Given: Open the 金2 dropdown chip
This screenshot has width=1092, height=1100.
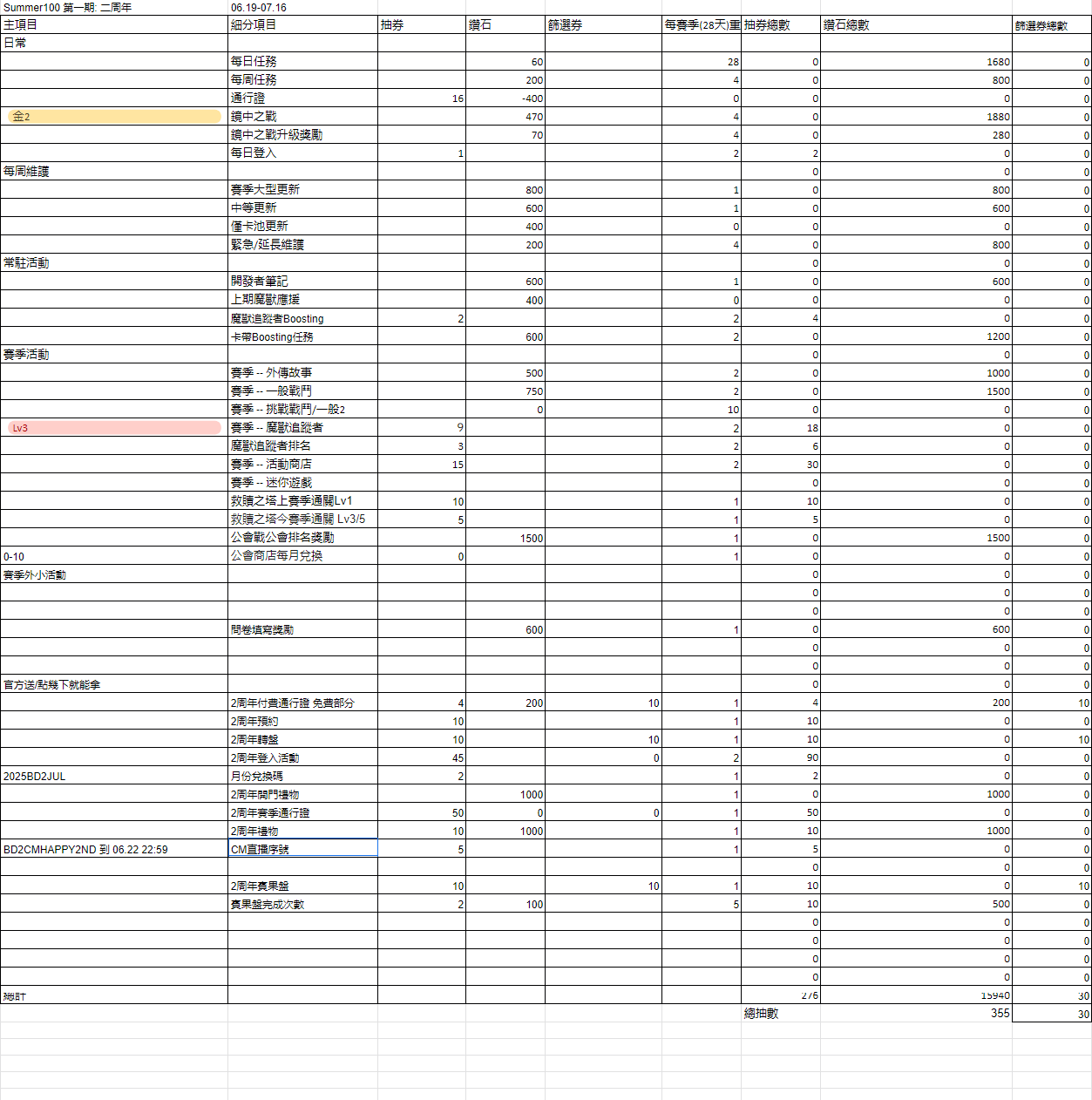Looking at the screenshot, I should pos(113,117).
